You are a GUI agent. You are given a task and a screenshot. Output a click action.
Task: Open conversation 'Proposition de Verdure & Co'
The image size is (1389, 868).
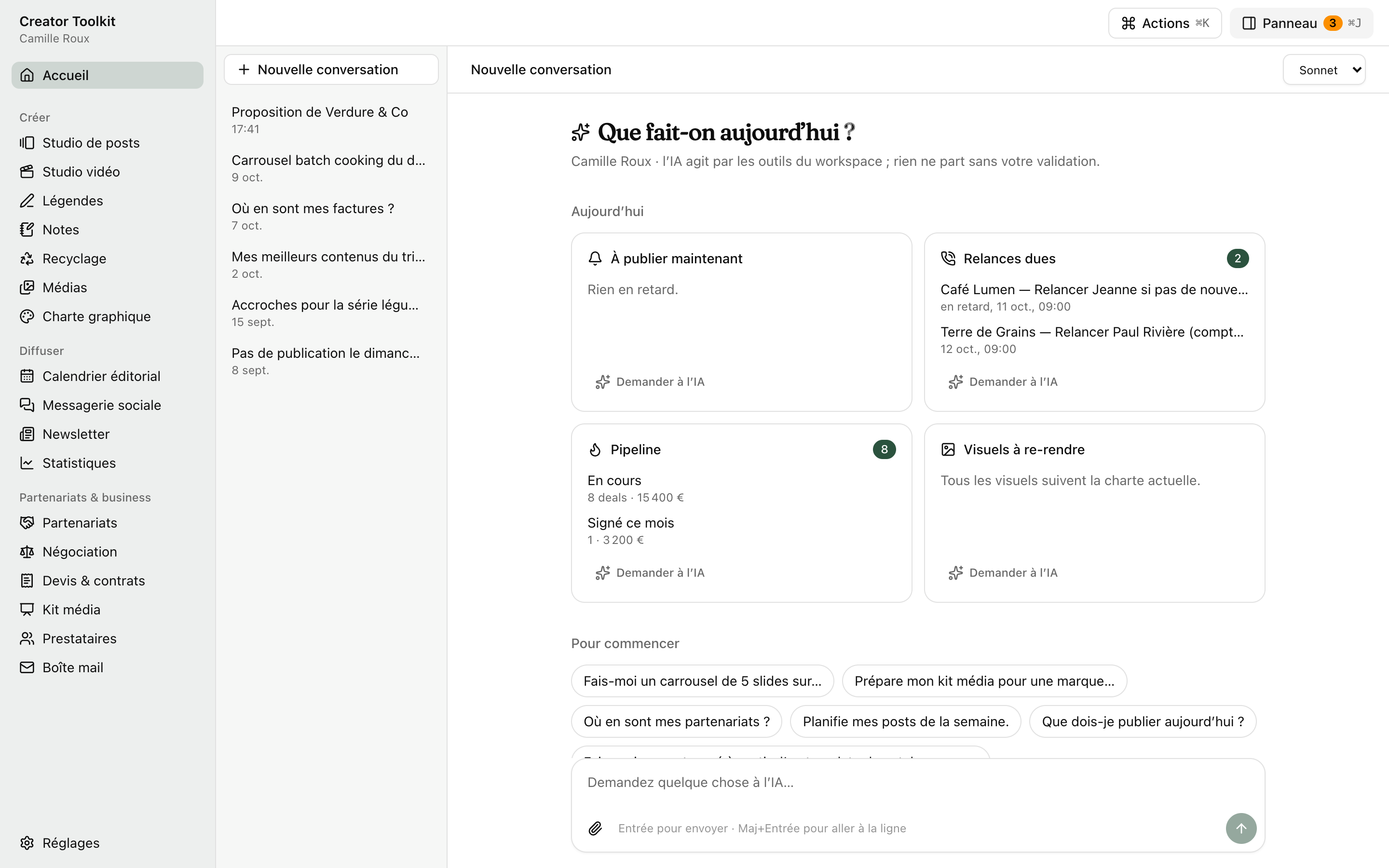331,120
